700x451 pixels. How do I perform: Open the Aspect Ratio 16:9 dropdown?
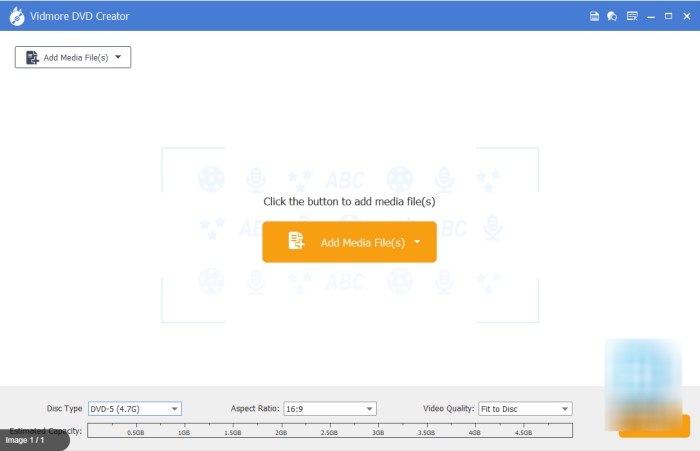329,409
